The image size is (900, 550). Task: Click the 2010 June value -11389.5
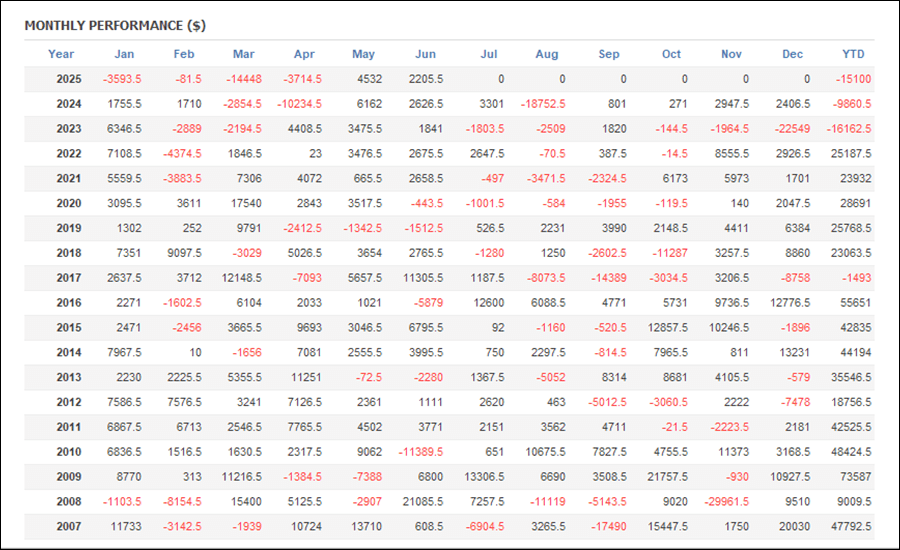coord(421,452)
